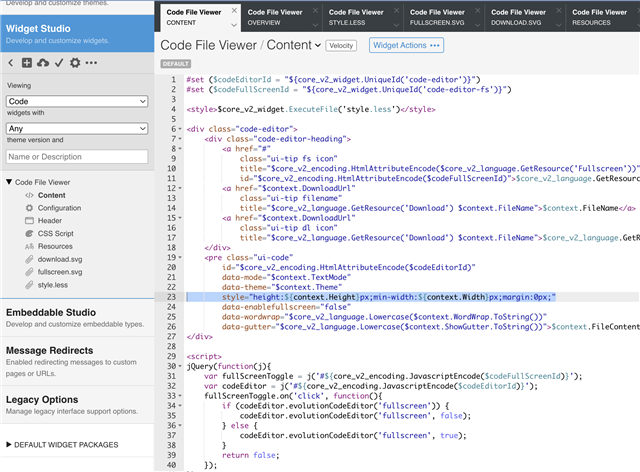640x472 pixels.
Task: Click the cloud upload import icon
Action: [43, 63]
